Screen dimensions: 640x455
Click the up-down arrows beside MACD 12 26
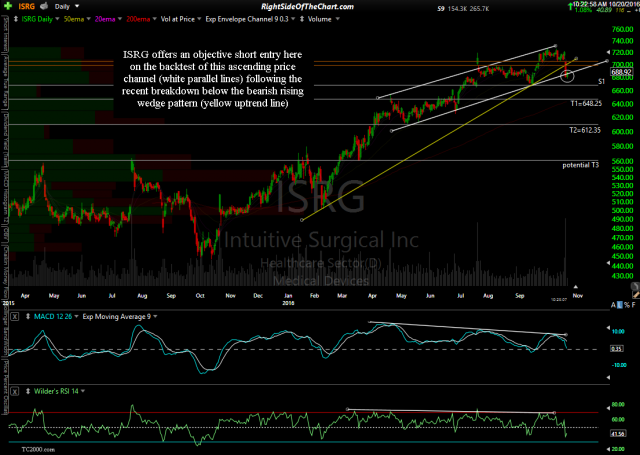click(x=28, y=317)
